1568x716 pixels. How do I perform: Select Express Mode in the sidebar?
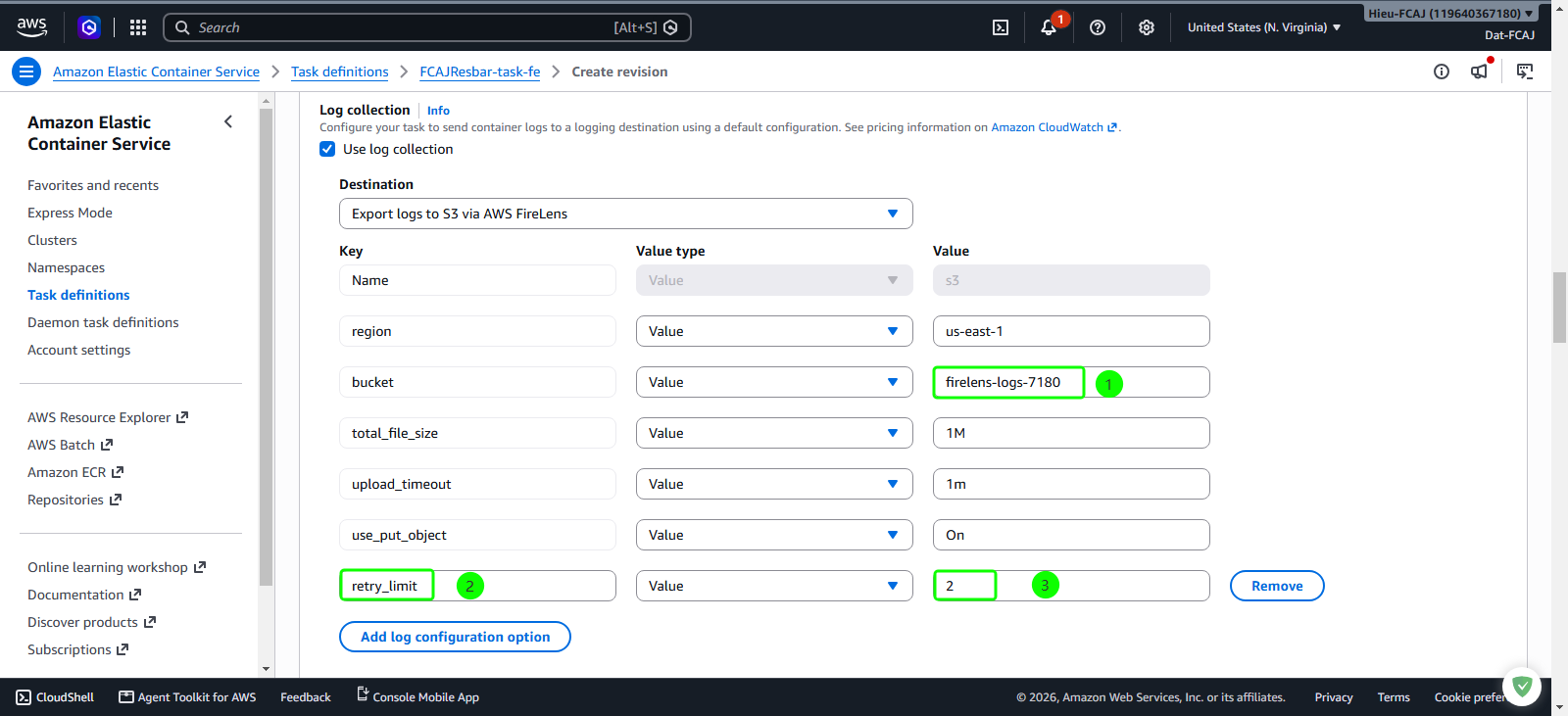(70, 213)
